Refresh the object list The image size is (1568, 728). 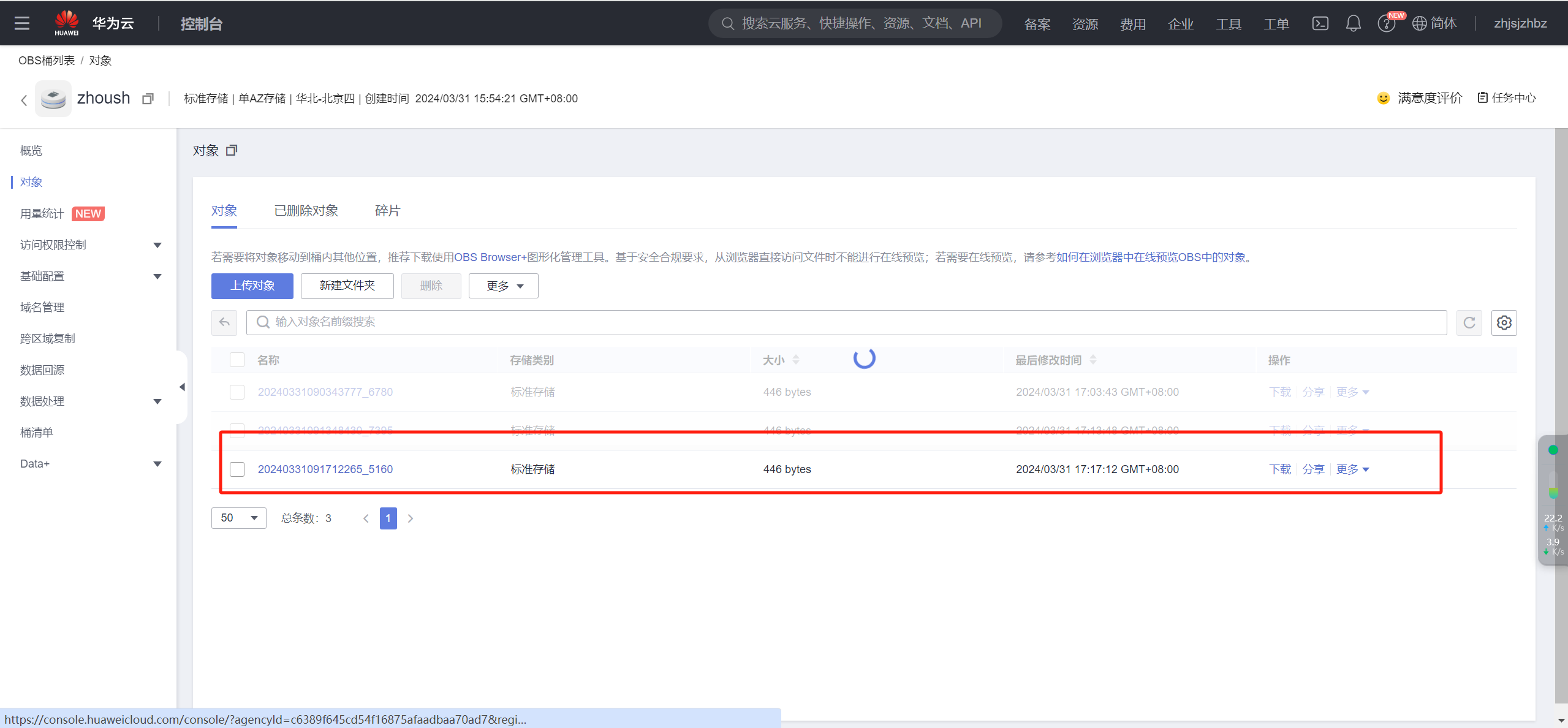[1469, 322]
